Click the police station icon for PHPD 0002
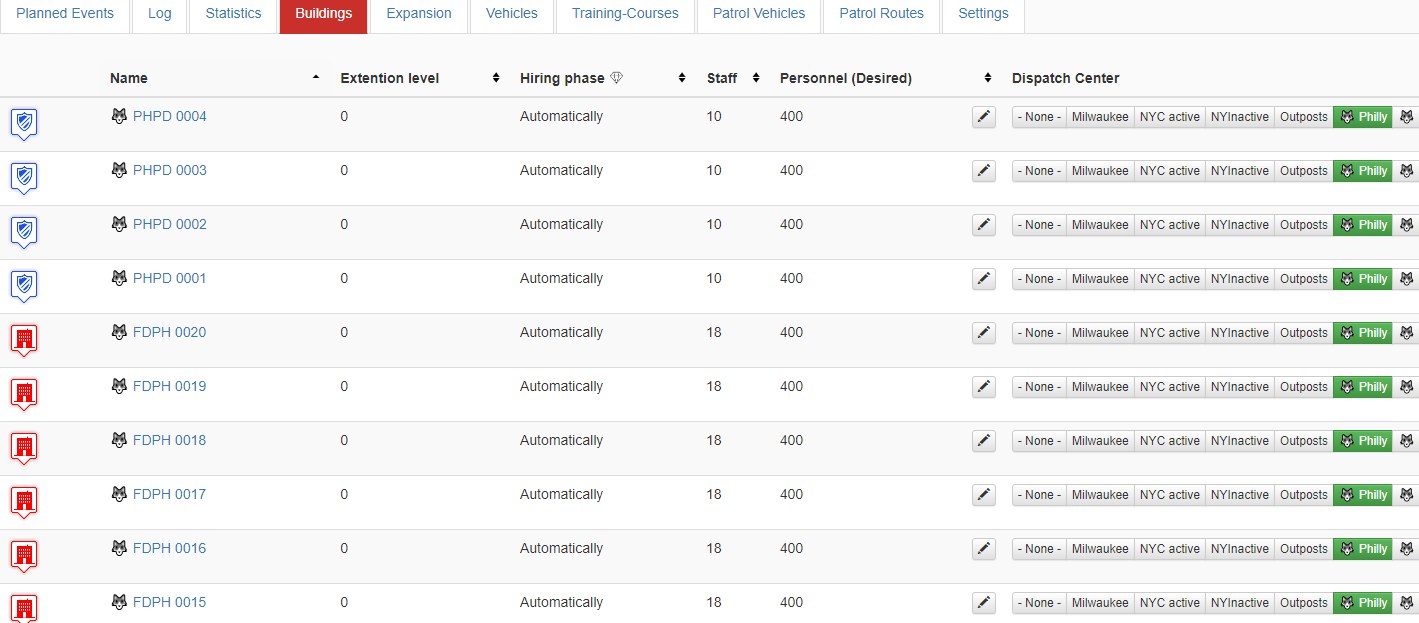 click(24, 232)
